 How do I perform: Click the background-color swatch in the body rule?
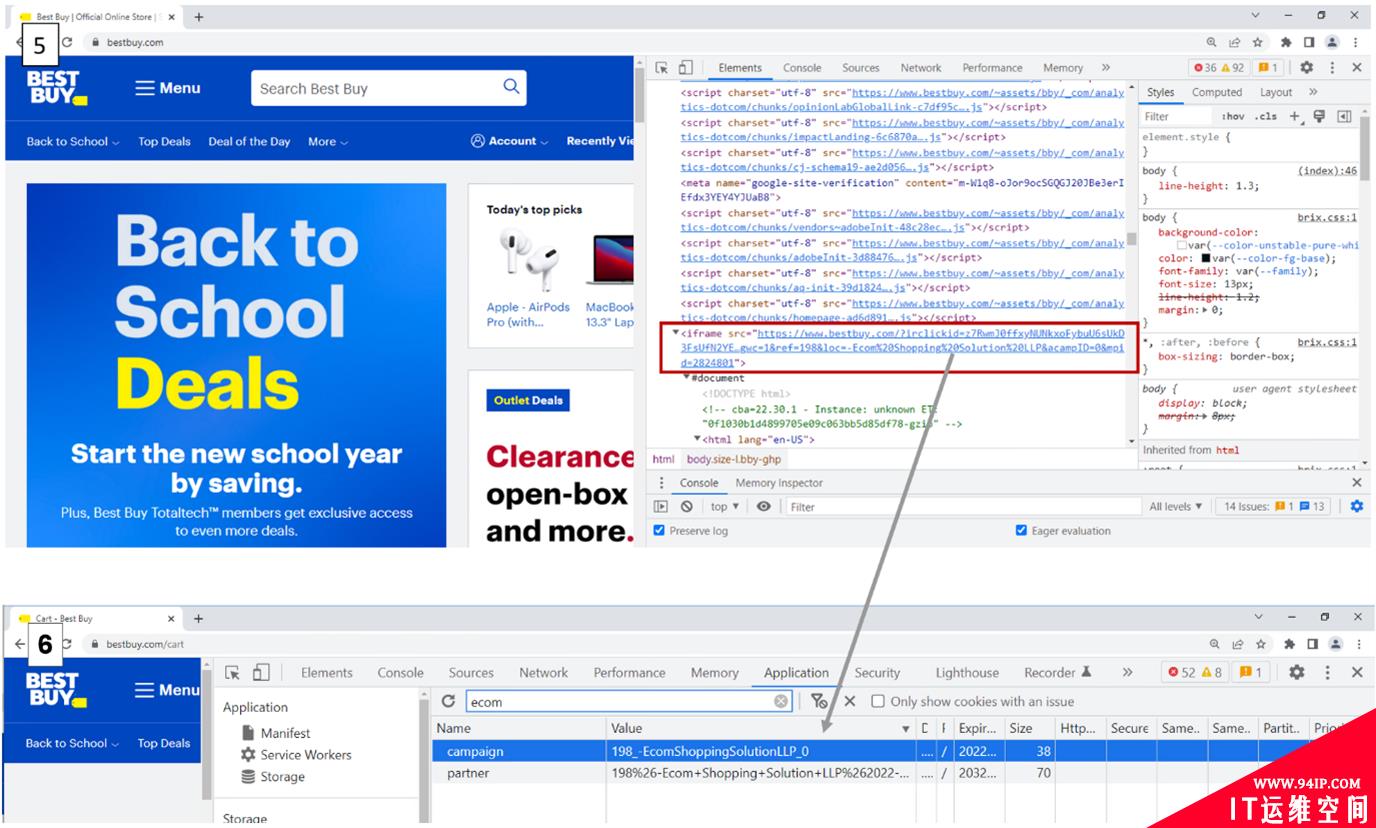[x=1182, y=245]
